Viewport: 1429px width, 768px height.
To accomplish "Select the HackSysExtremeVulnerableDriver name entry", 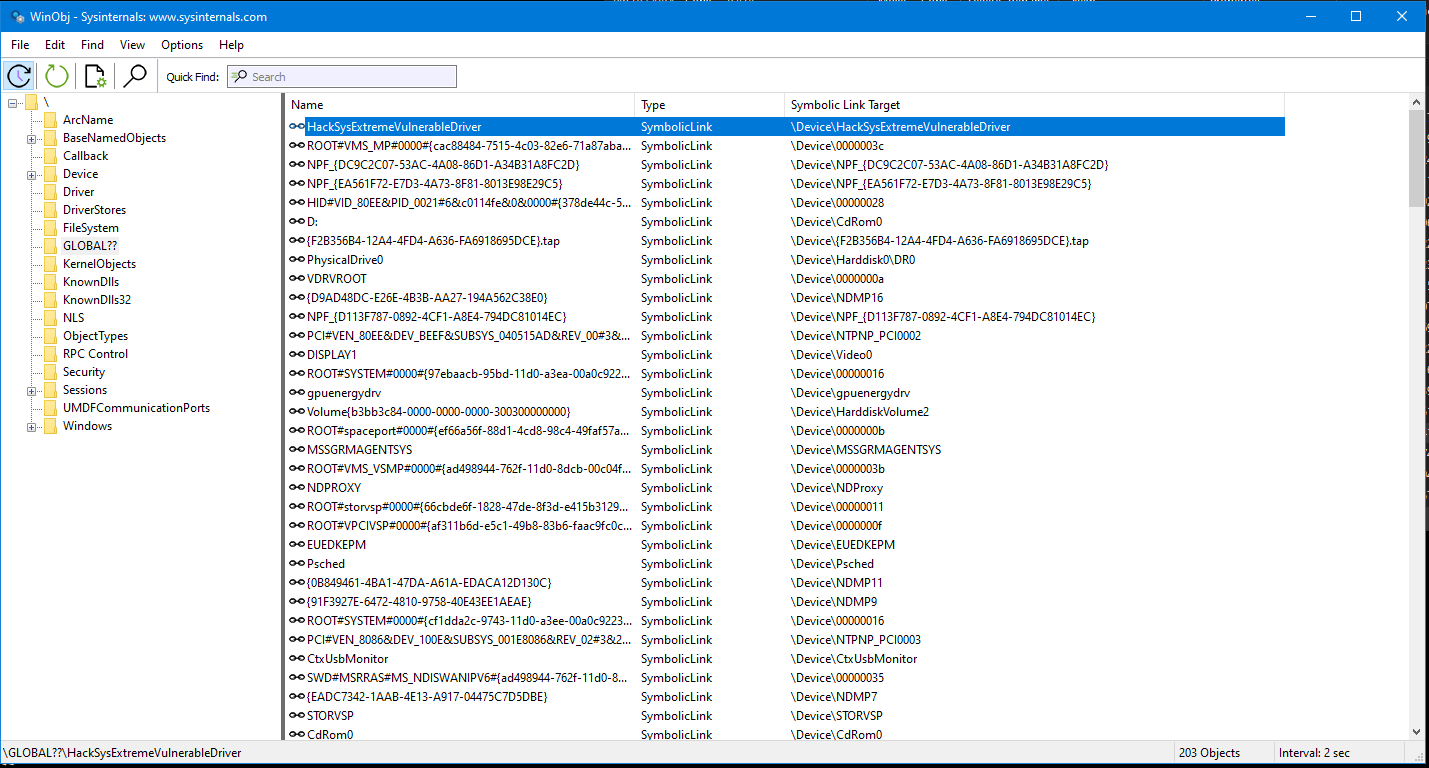I will pyautogui.click(x=394, y=127).
